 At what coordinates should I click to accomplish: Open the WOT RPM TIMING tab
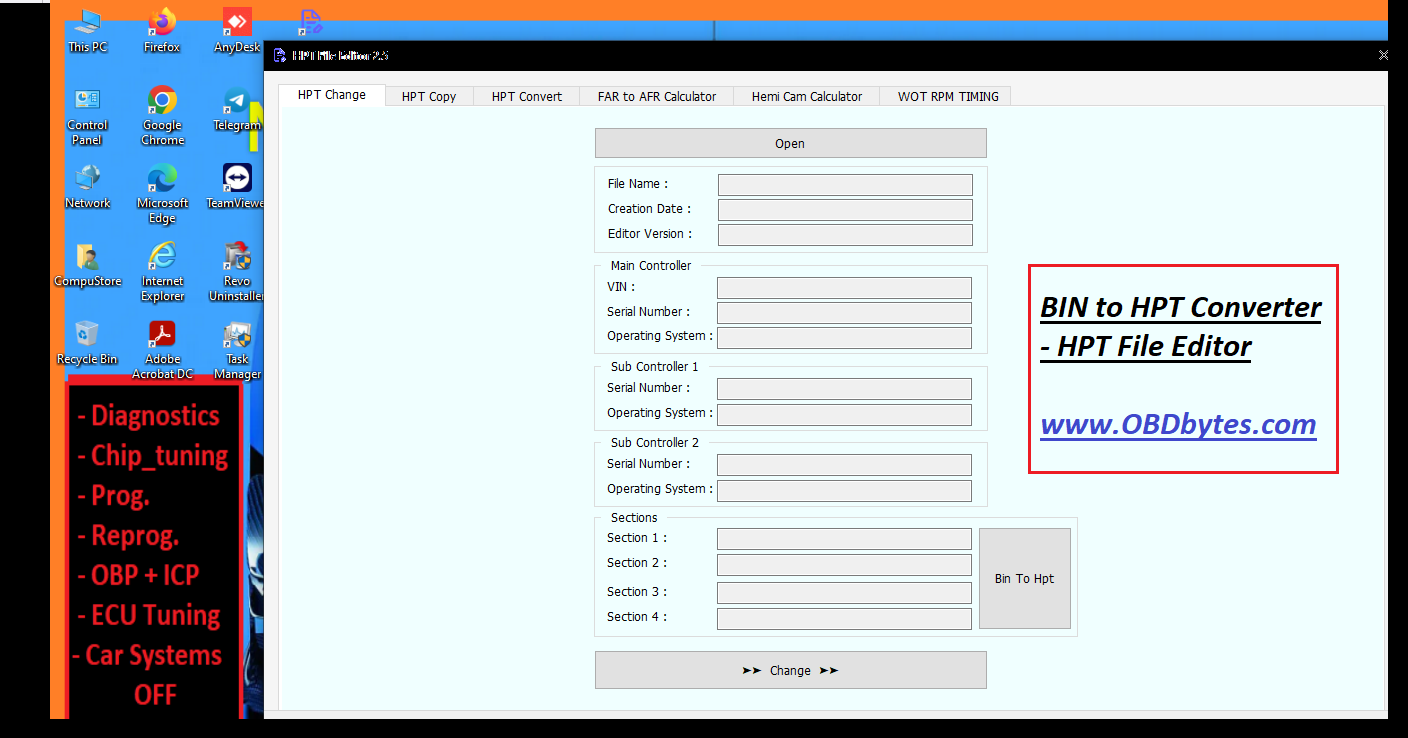948,96
